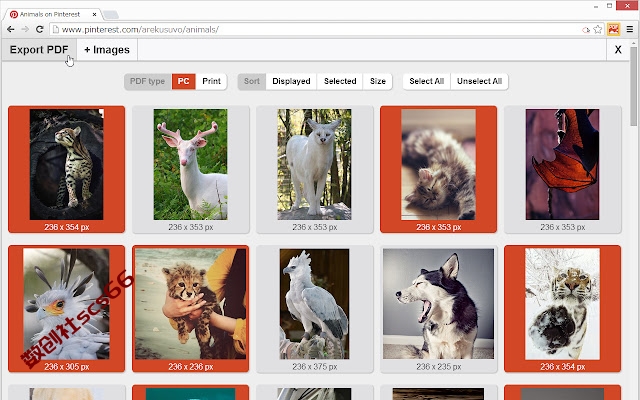Bookmark this page with the star icon
This screenshot has width=640, height=400.
[598, 29]
